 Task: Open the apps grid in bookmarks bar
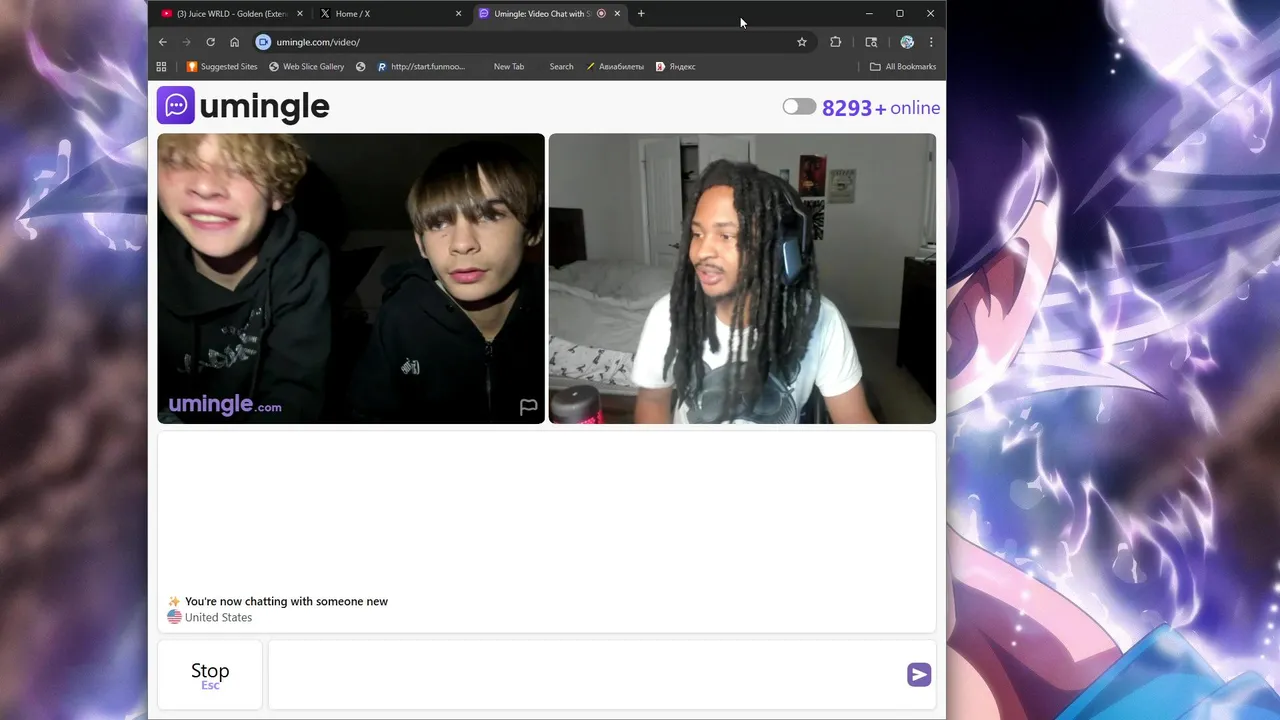(161, 67)
